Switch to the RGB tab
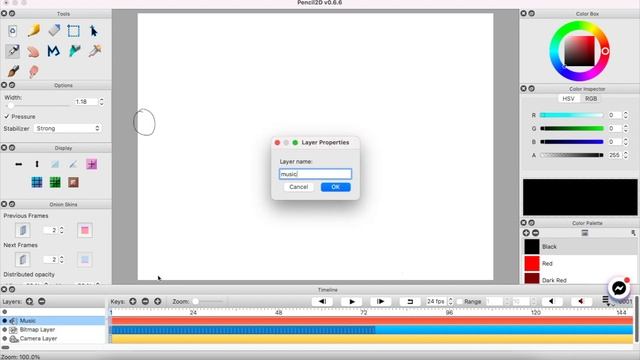 tap(591, 99)
